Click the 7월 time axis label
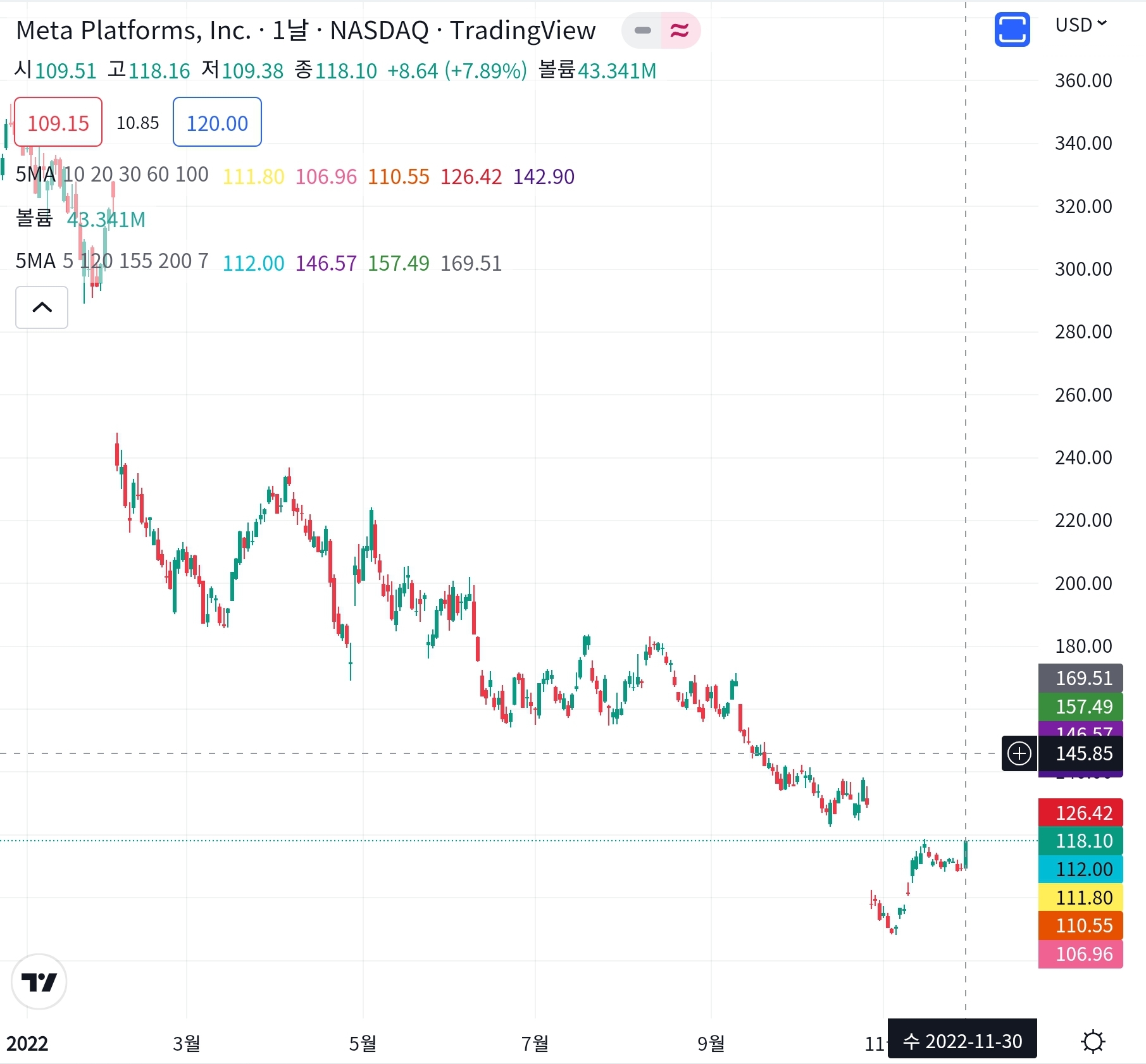Image resolution: width=1146 pixels, height=1064 pixels. click(535, 1043)
